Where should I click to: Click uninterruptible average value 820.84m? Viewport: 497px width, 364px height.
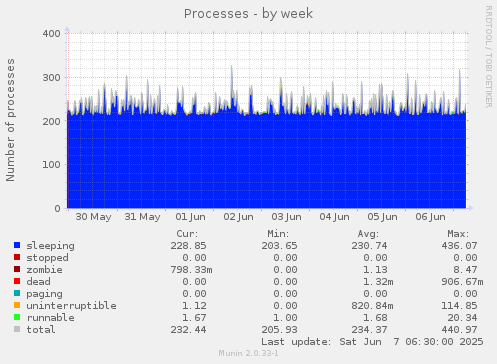372,306
